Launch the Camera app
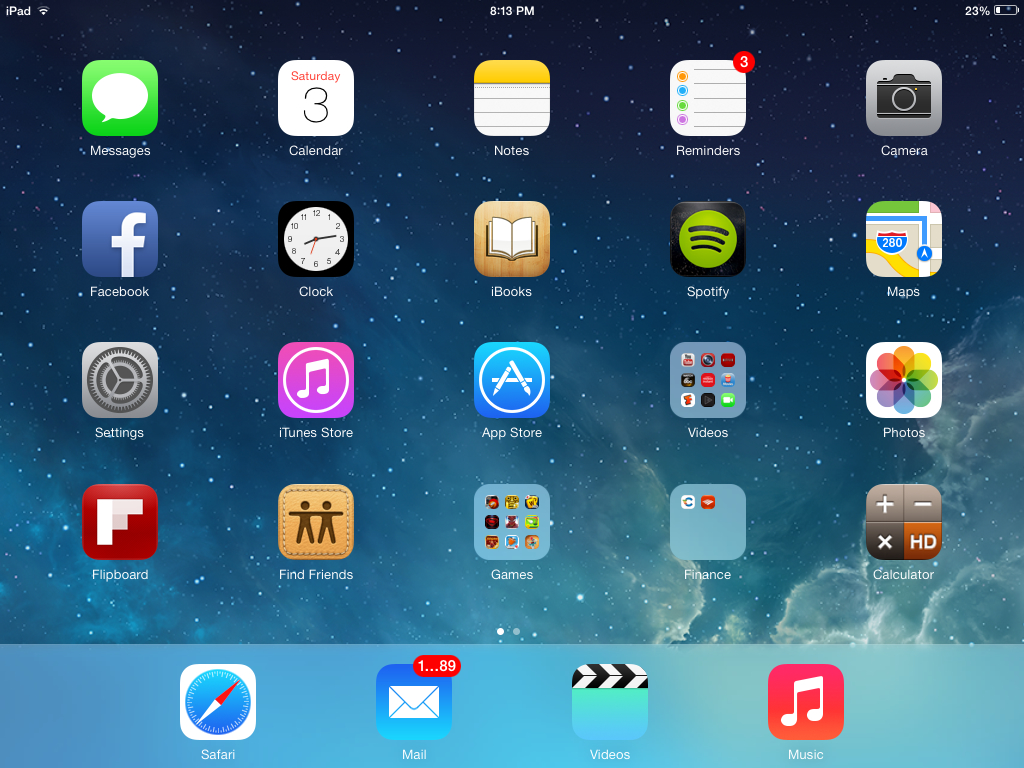The height and width of the screenshot is (768, 1024). [903, 98]
